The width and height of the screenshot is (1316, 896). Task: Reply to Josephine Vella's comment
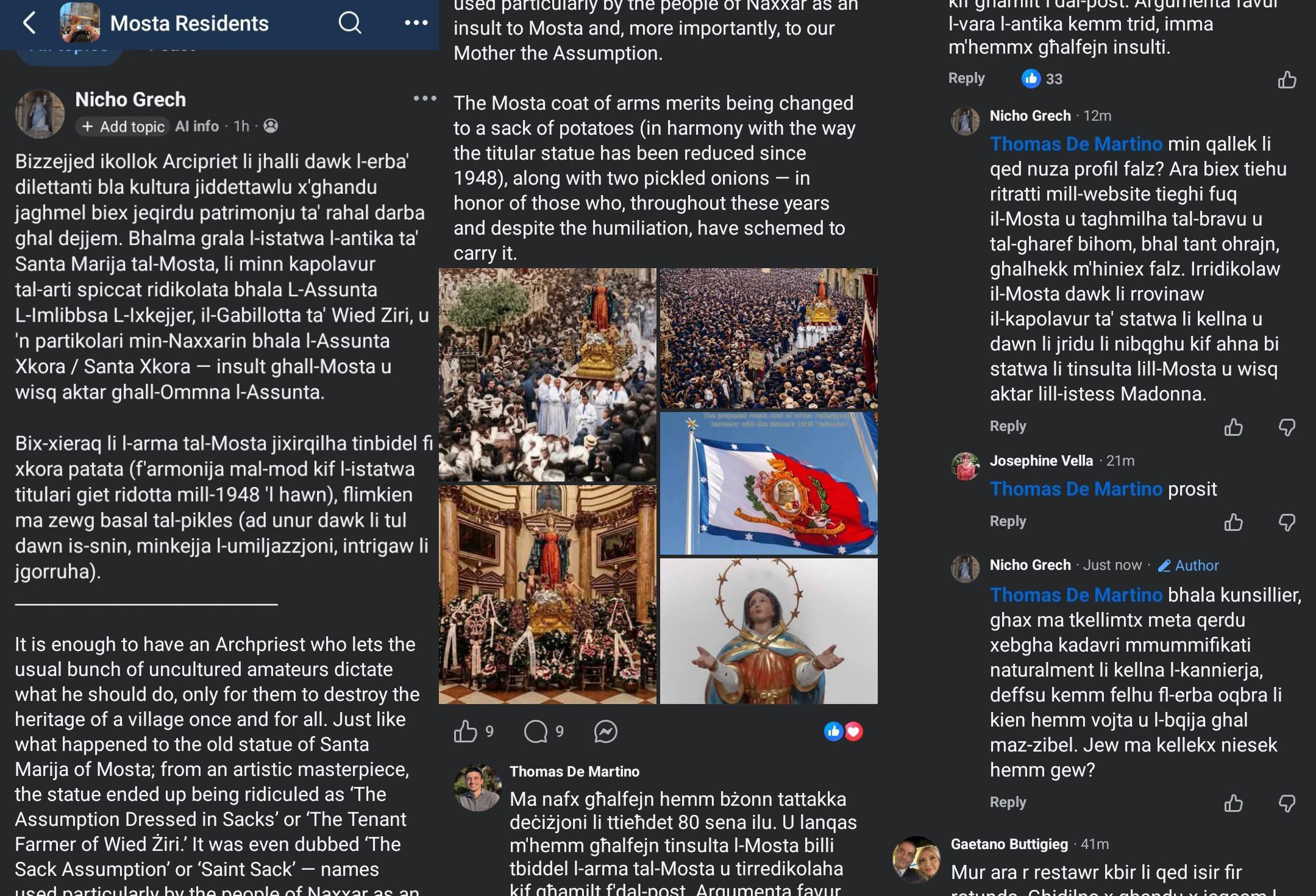1008,521
